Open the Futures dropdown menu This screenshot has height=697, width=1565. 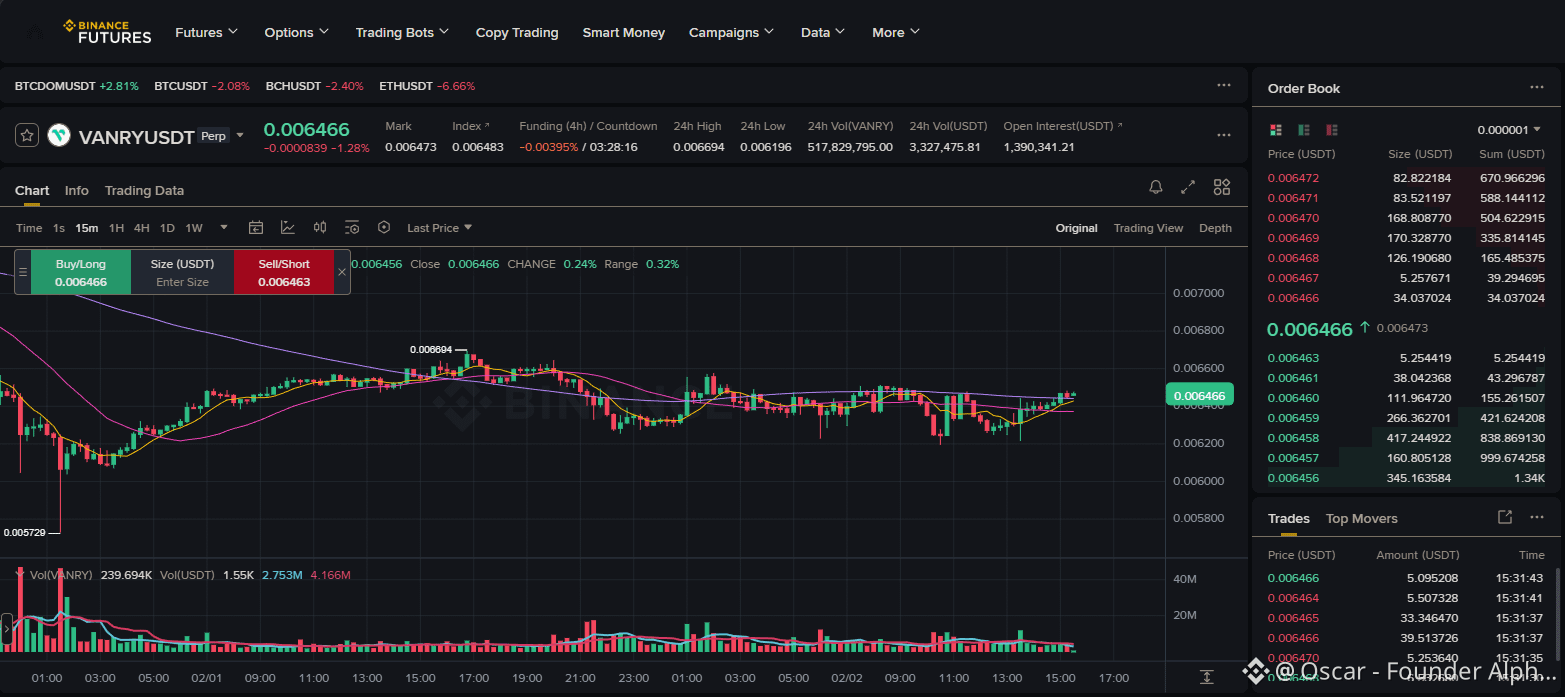click(206, 32)
